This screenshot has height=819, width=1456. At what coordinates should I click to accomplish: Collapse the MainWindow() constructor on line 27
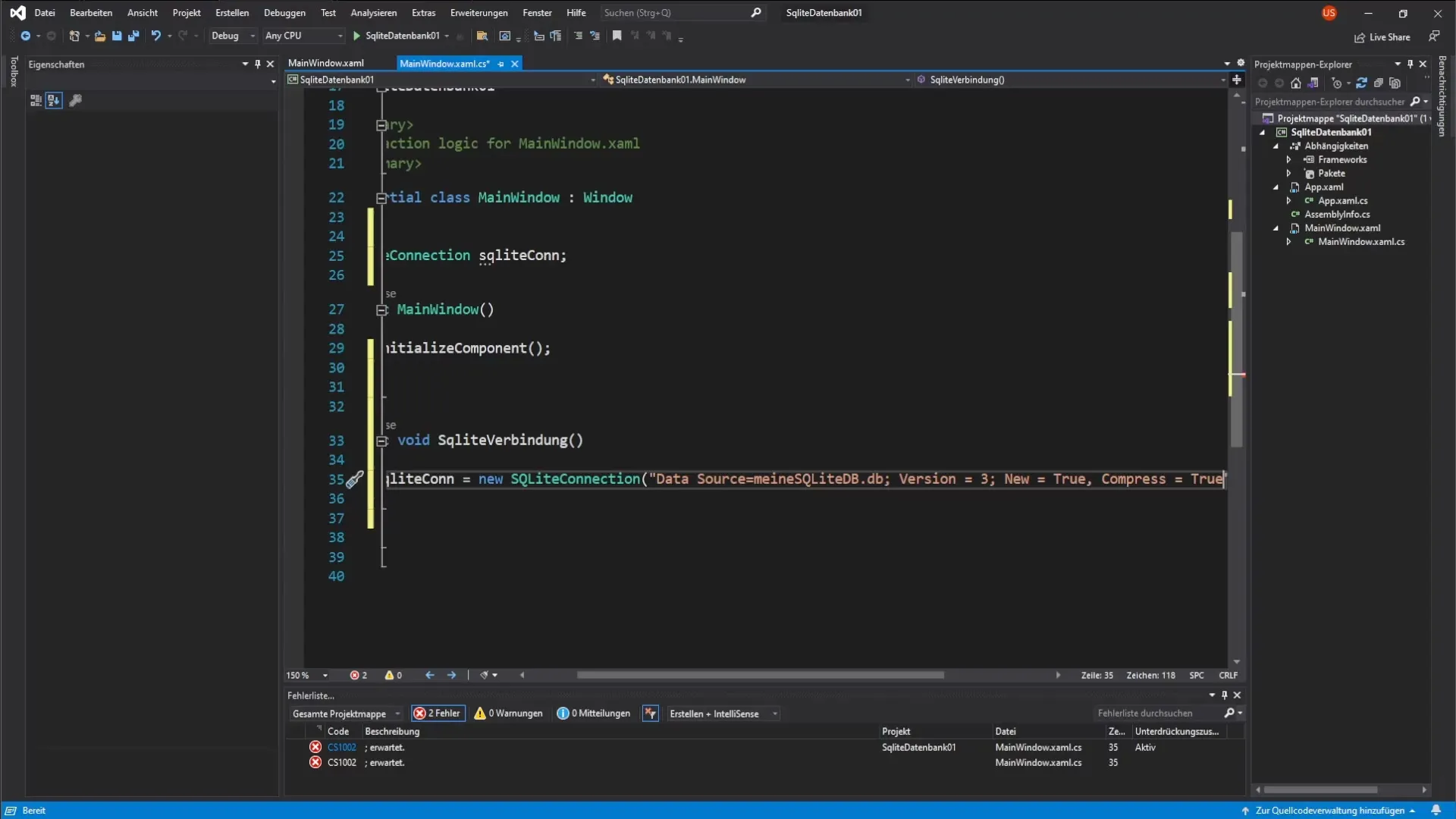(x=382, y=309)
